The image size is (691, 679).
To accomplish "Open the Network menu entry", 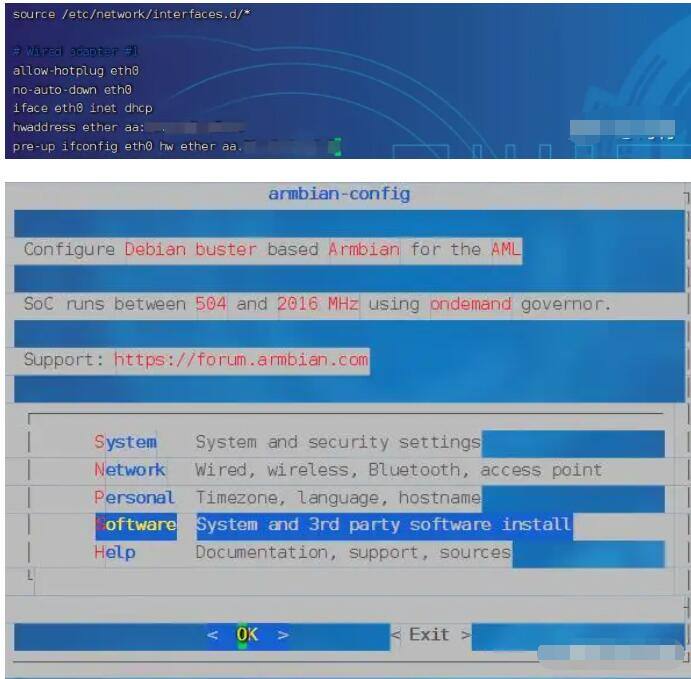I will pyautogui.click(x=130, y=470).
